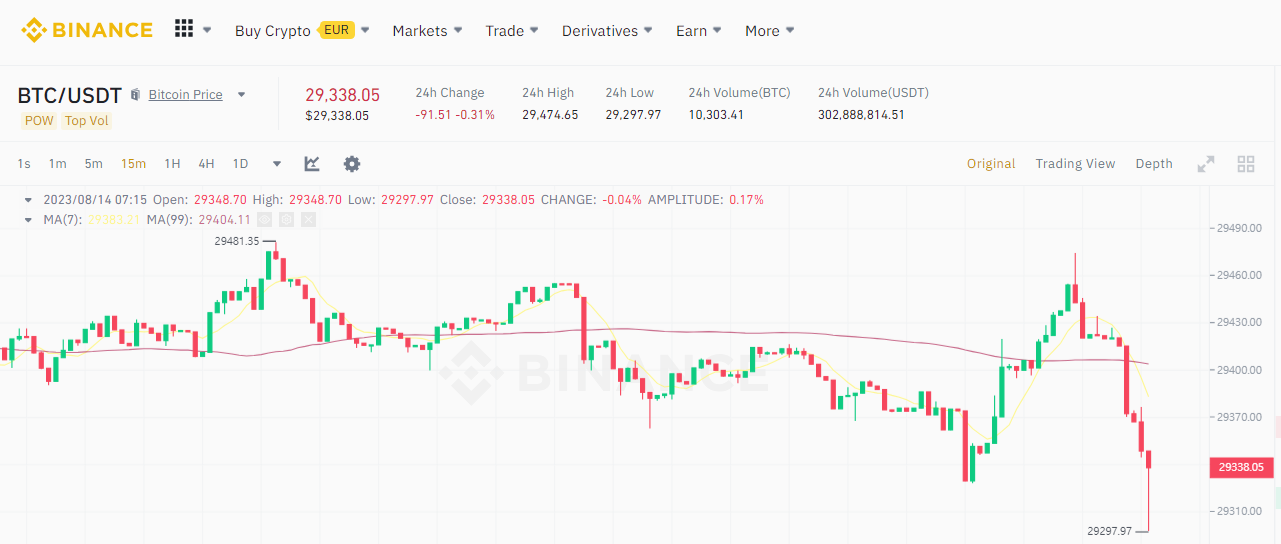Screen dimensions: 1281x544
Task: Switch to Original chart view
Action: (x=991, y=164)
